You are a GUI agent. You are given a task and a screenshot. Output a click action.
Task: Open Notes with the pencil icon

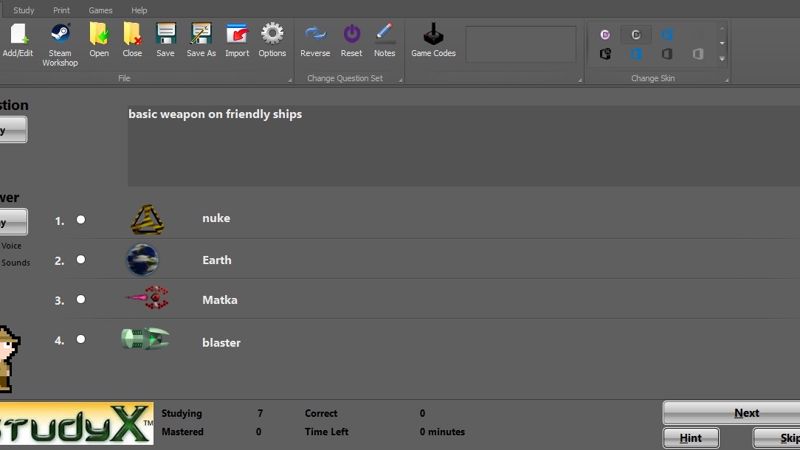pyautogui.click(x=384, y=40)
